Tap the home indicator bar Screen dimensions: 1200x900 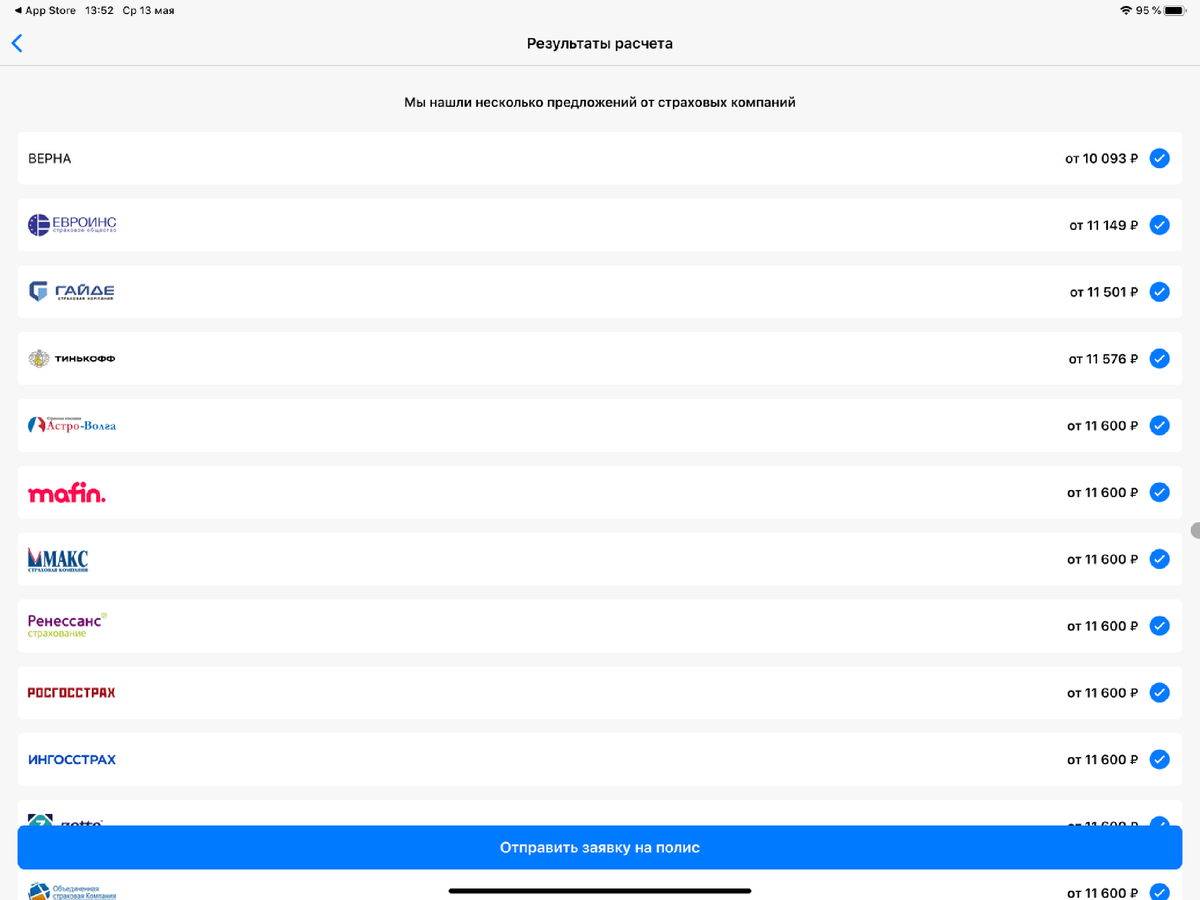click(x=600, y=890)
